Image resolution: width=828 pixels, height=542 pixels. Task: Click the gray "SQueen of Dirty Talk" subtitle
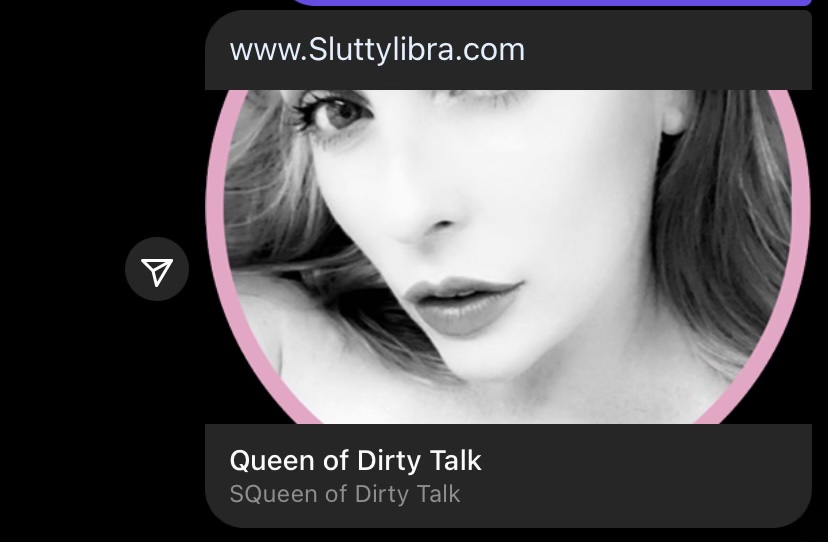click(x=345, y=494)
